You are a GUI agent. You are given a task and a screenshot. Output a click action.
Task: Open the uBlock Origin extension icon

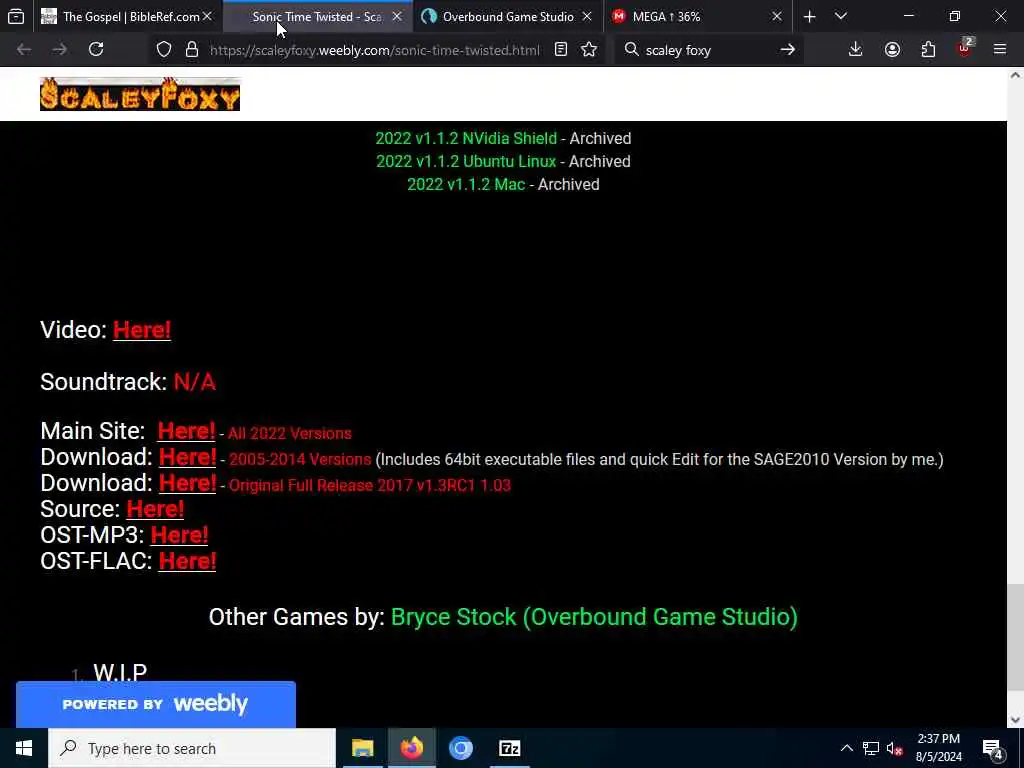tap(965, 48)
